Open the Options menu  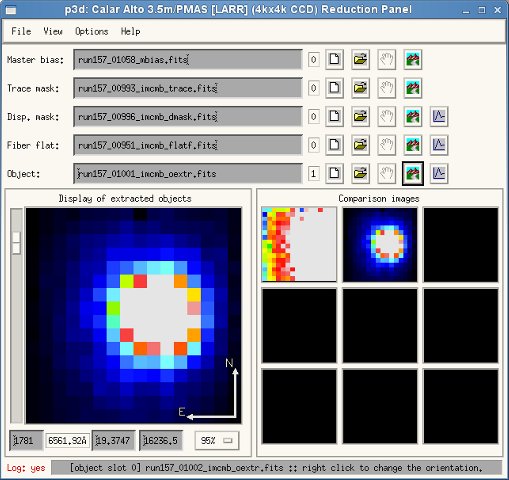pyautogui.click(x=92, y=31)
